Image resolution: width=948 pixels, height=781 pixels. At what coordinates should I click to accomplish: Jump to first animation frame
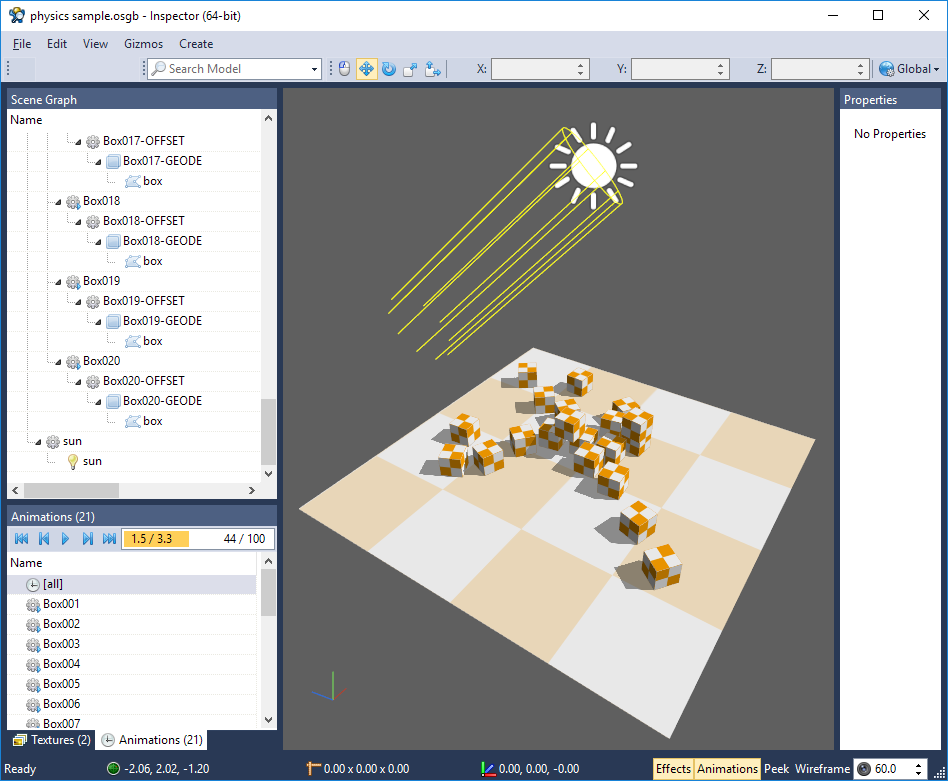pyautogui.click(x=21, y=539)
